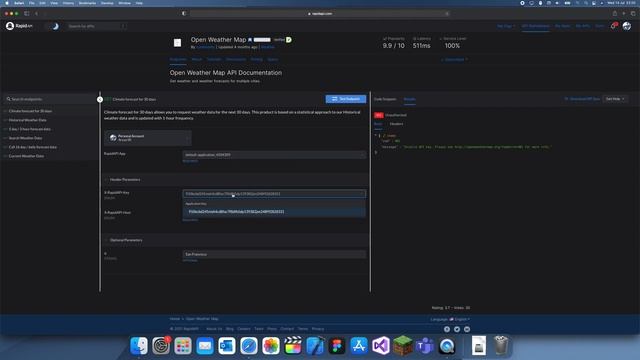The height and width of the screenshot is (360, 640).
Task: Choose the Application Key option in dropdown list
Action: click(x=274, y=211)
